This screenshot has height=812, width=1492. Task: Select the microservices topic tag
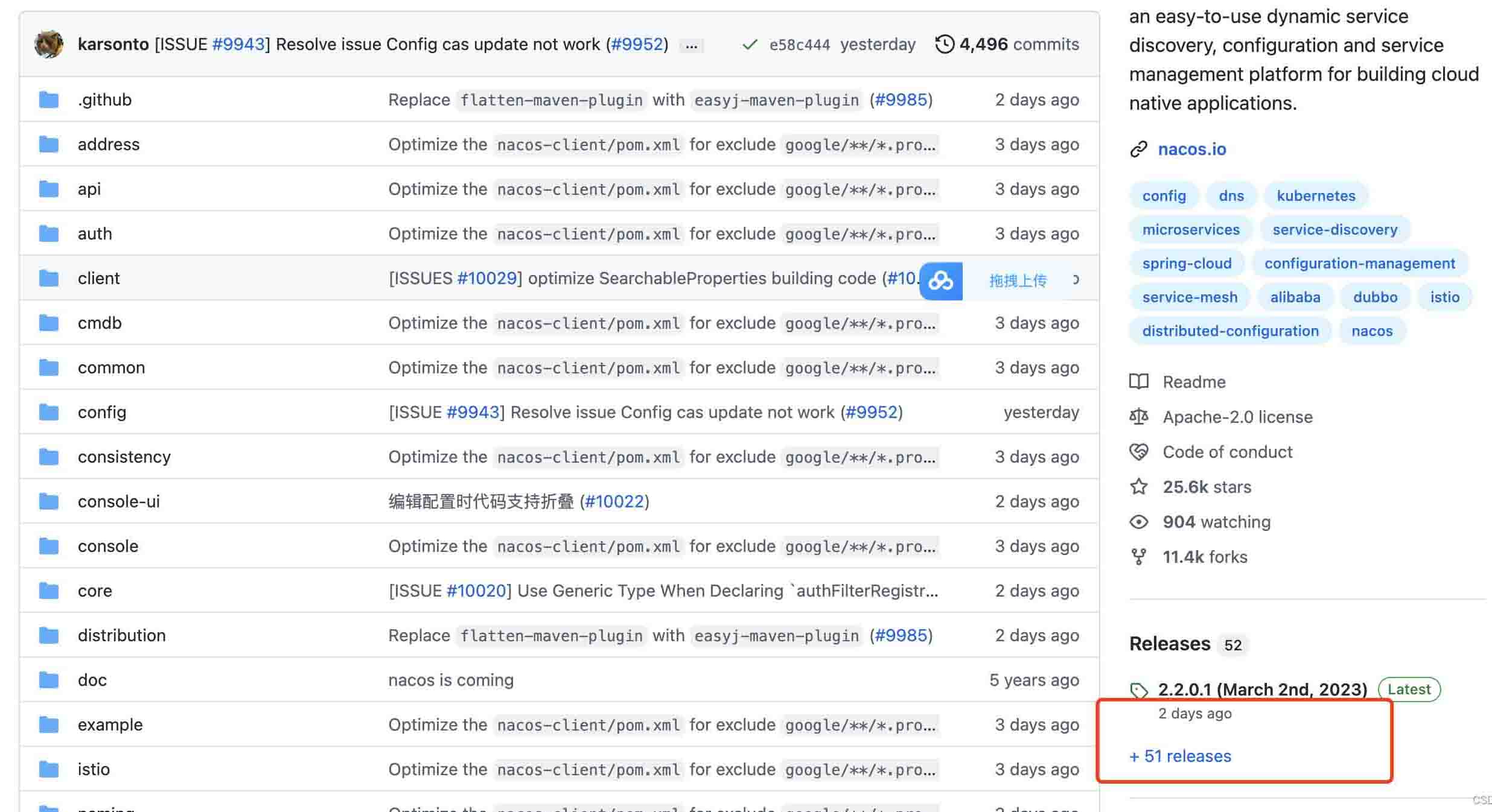1191,229
